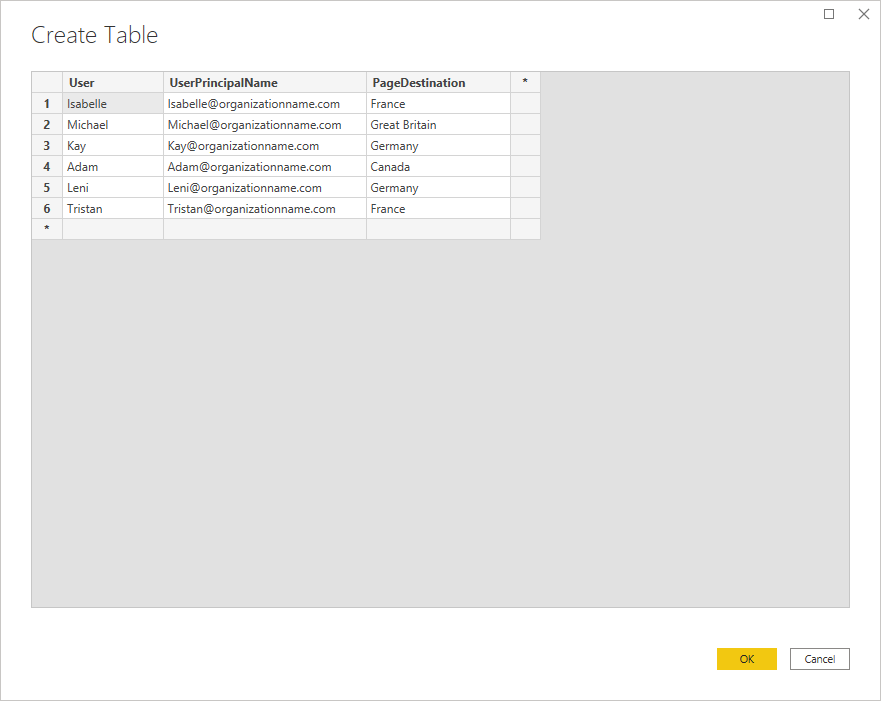Select the Tristan user cell
The height and width of the screenshot is (701, 881).
[x=112, y=209]
